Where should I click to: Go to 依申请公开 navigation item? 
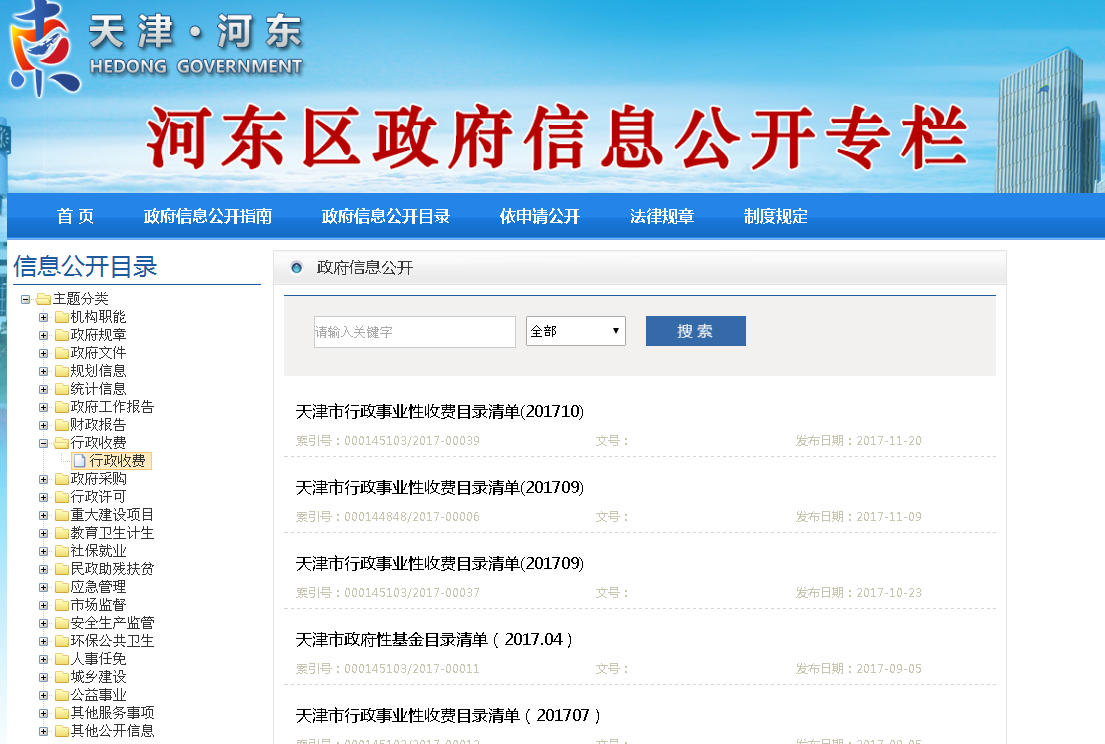(540, 216)
